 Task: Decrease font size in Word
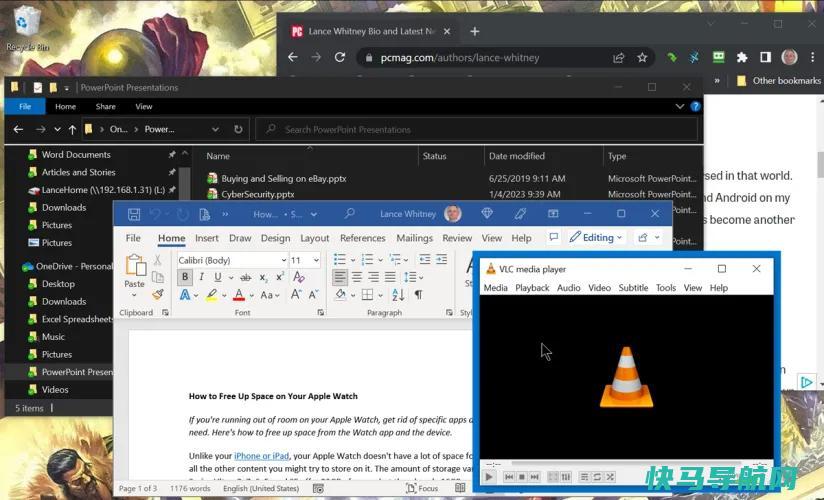[314, 294]
